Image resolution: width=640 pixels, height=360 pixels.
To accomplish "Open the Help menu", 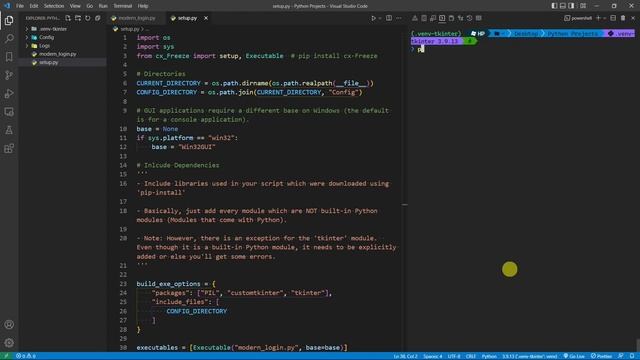I will (143, 6).
